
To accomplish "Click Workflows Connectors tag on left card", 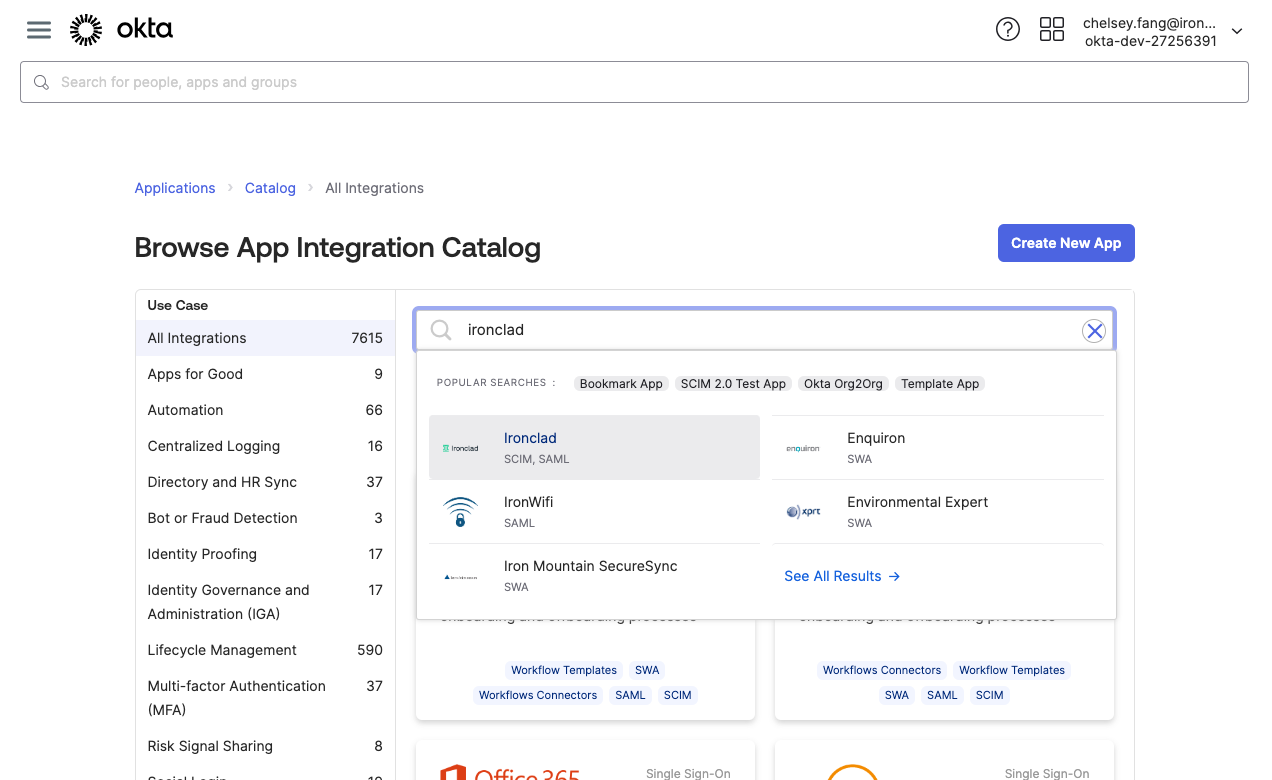I will (x=538, y=695).
